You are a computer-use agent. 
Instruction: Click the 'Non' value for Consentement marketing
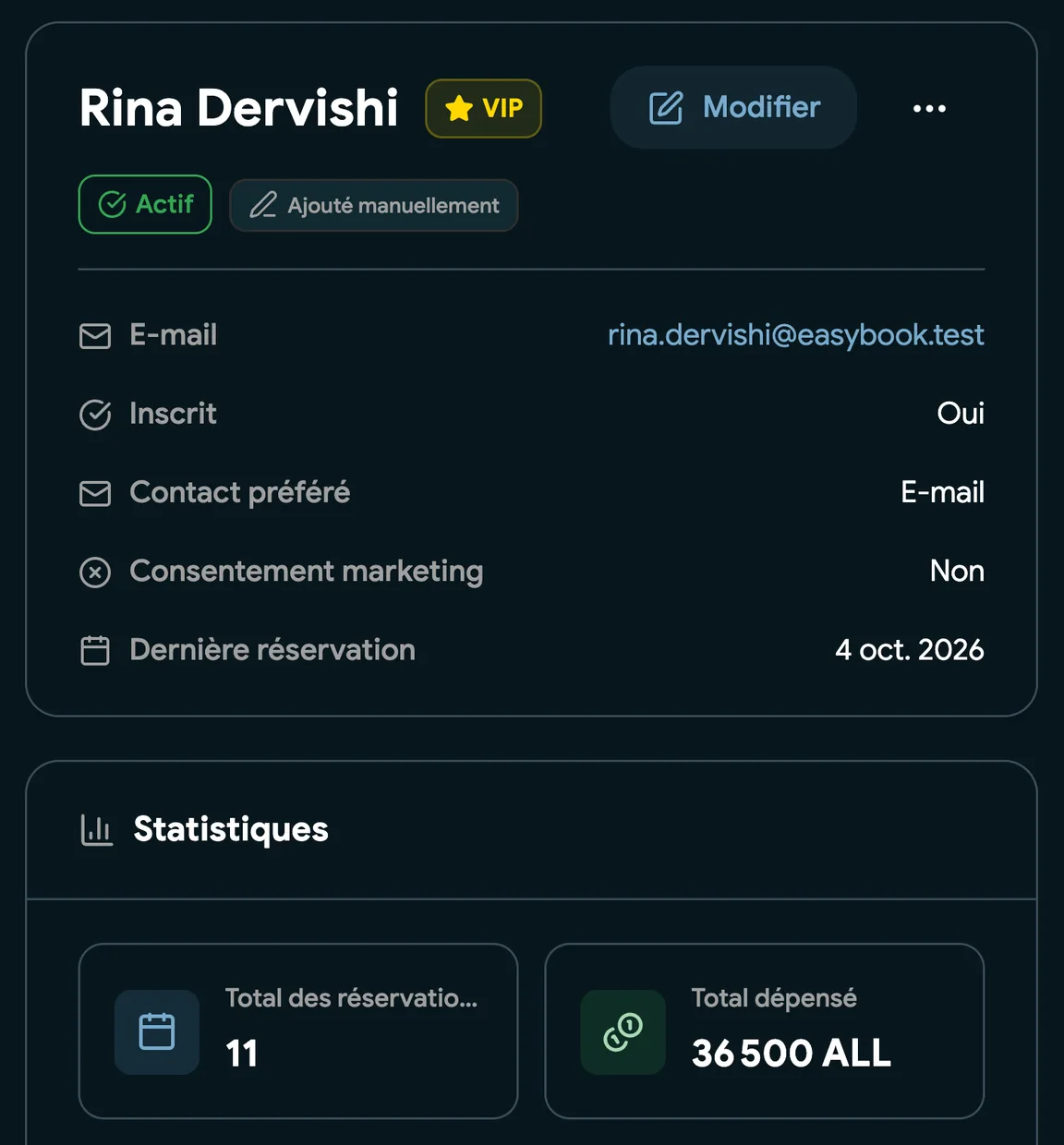point(957,571)
